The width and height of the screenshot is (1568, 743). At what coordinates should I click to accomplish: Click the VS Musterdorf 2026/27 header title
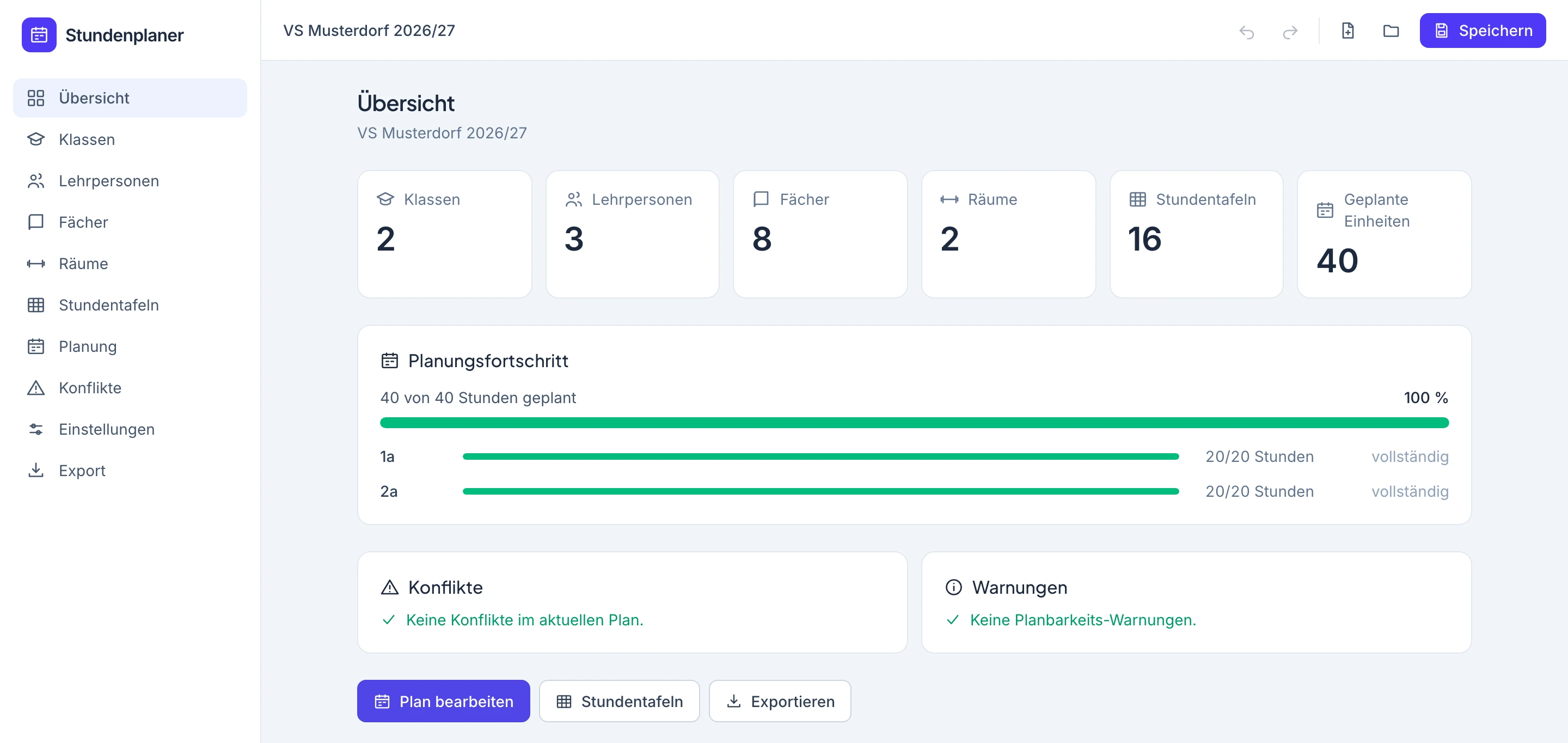[x=369, y=31]
